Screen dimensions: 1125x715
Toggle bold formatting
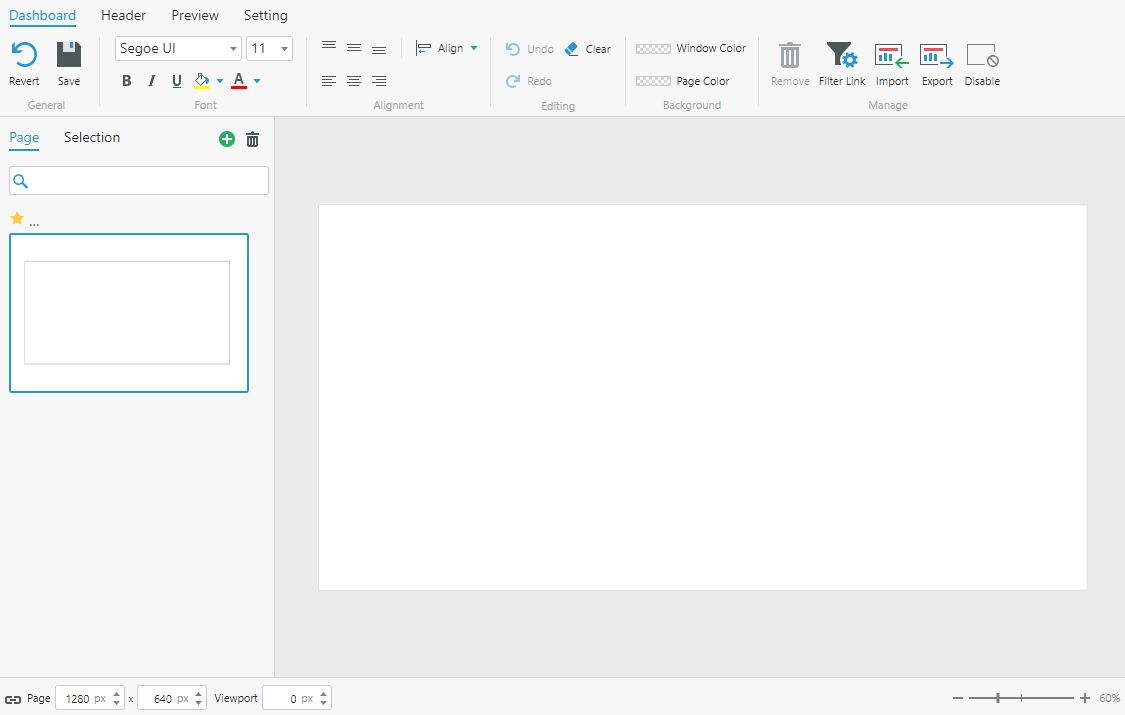point(127,81)
